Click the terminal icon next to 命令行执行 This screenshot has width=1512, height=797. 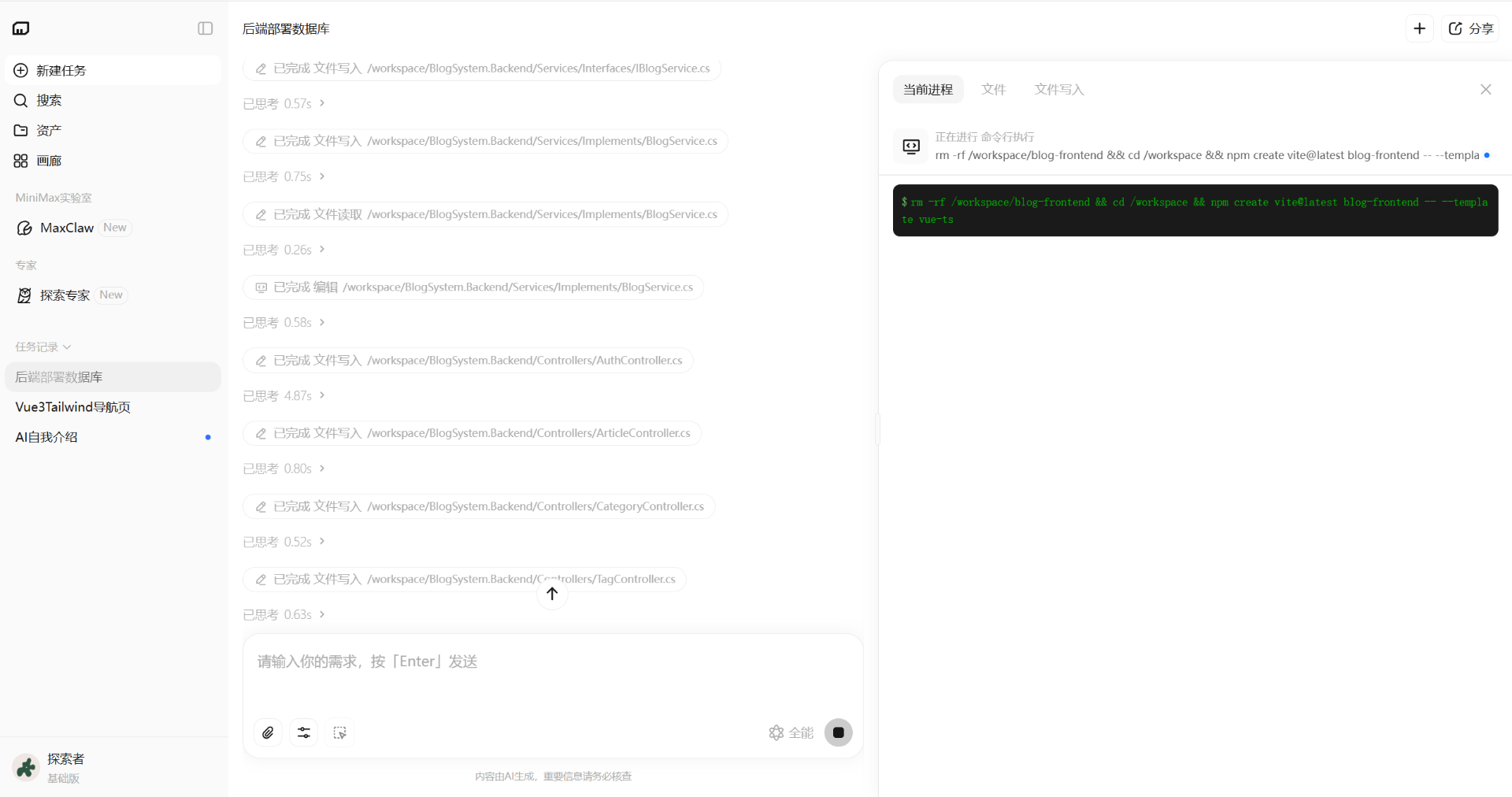[911, 146]
